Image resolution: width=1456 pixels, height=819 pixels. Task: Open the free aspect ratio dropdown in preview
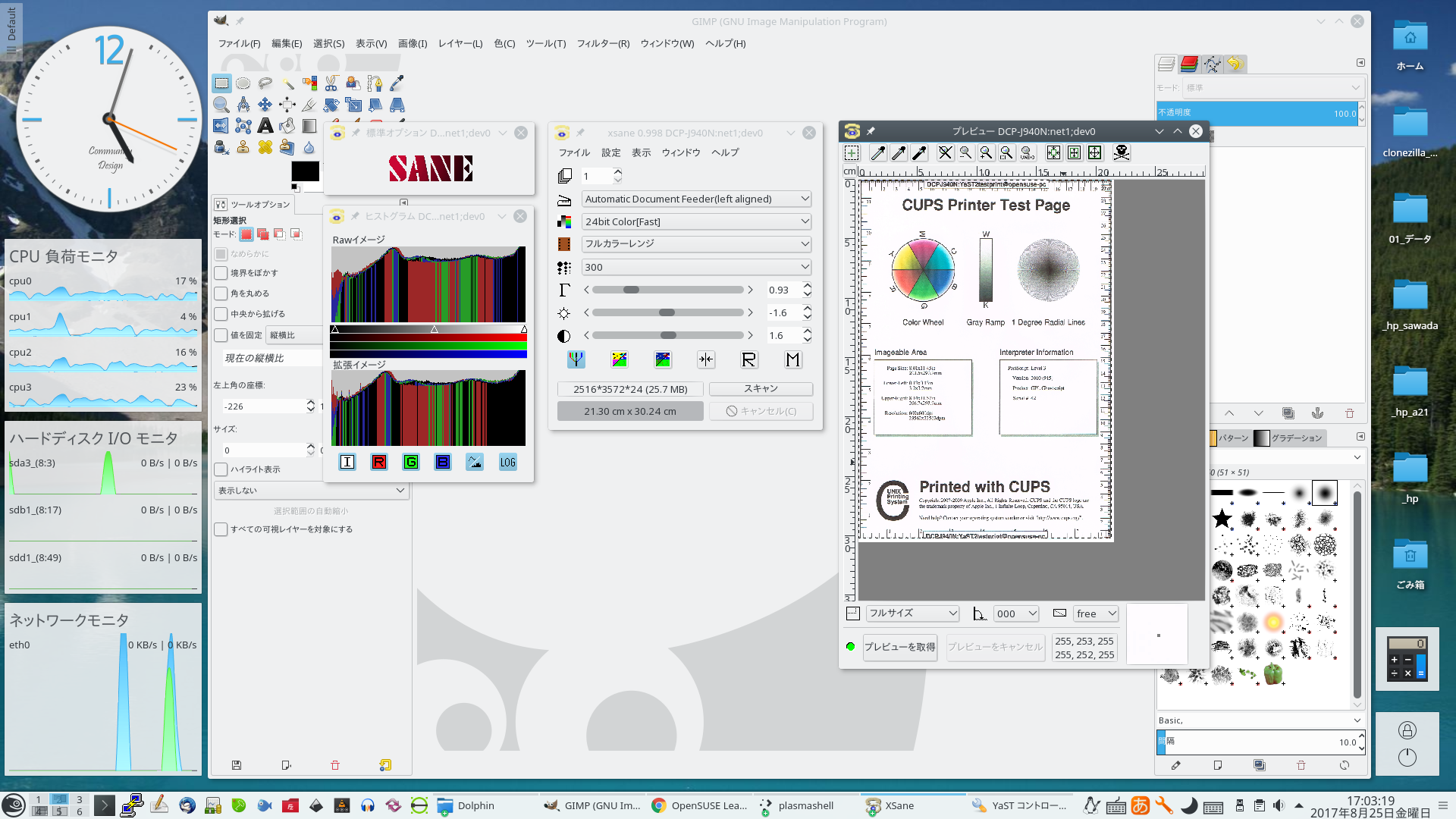[x=1097, y=613]
